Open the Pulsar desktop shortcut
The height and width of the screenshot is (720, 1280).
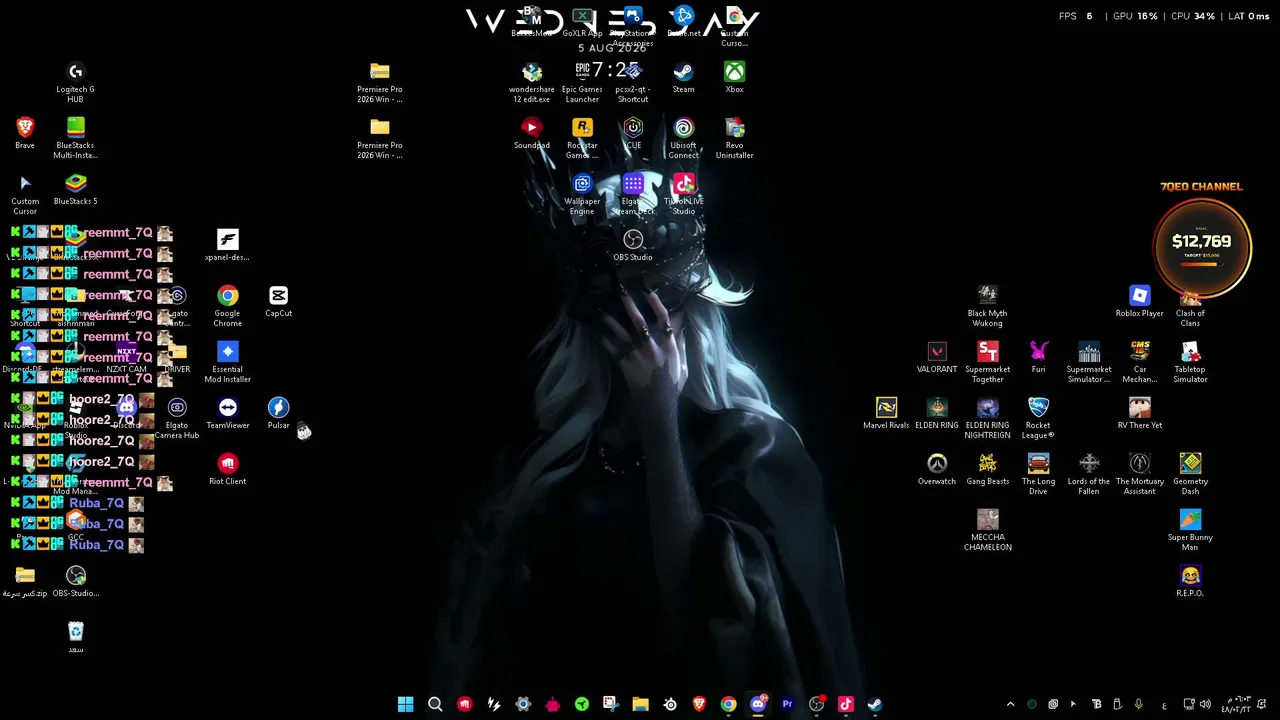pyautogui.click(x=278, y=408)
